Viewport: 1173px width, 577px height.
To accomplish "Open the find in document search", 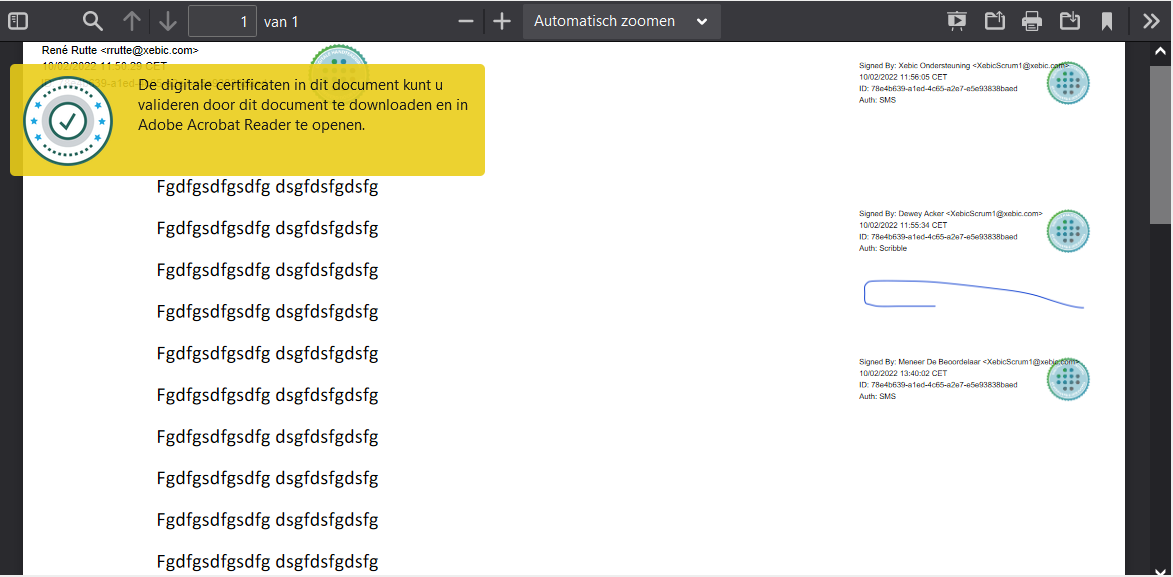I will (x=92, y=21).
